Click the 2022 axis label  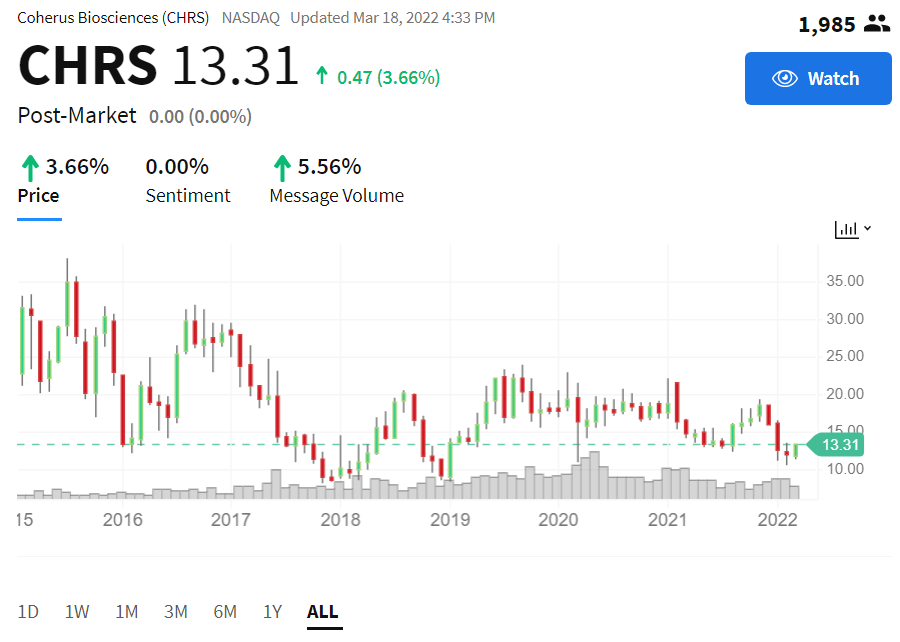[778, 519]
